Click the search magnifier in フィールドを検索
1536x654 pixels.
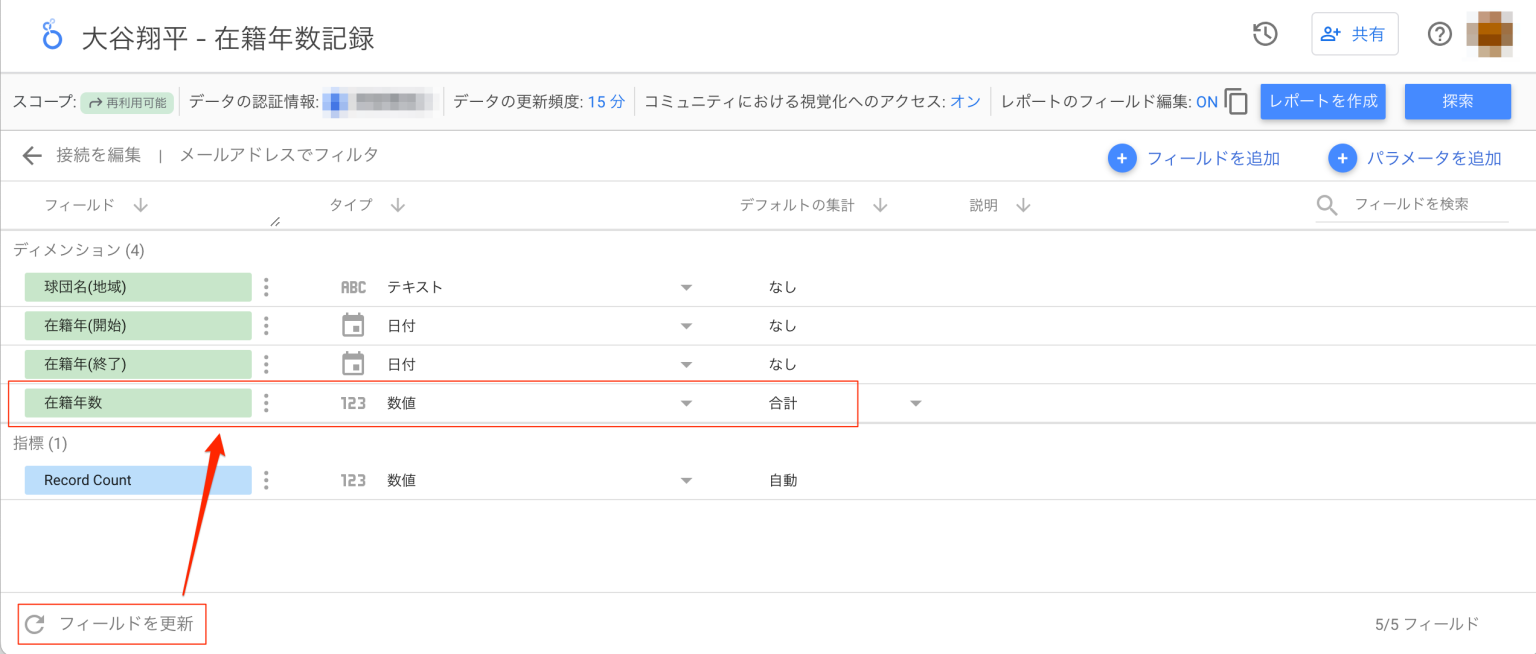(1326, 205)
